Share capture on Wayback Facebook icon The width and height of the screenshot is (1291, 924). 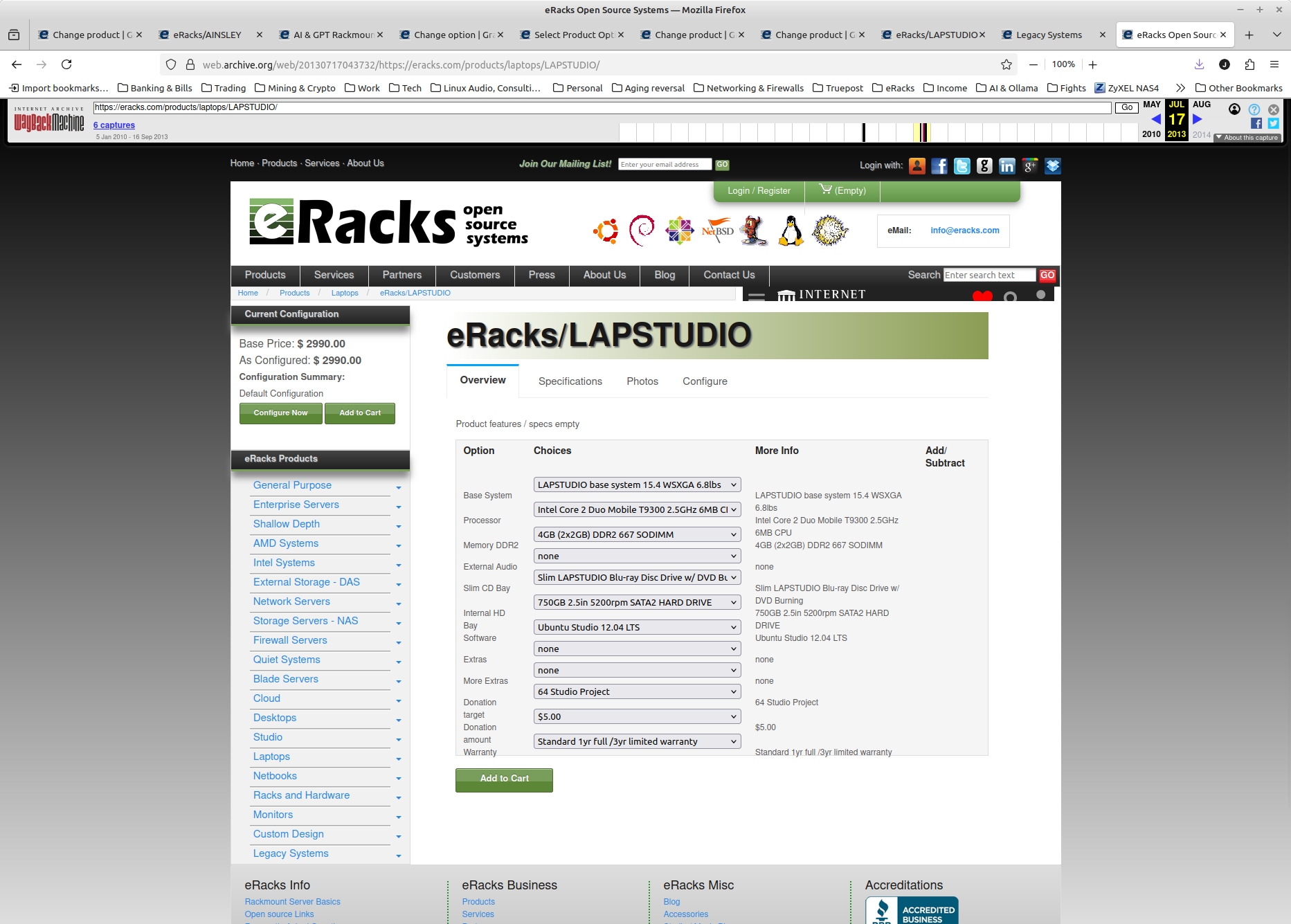(1256, 123)
